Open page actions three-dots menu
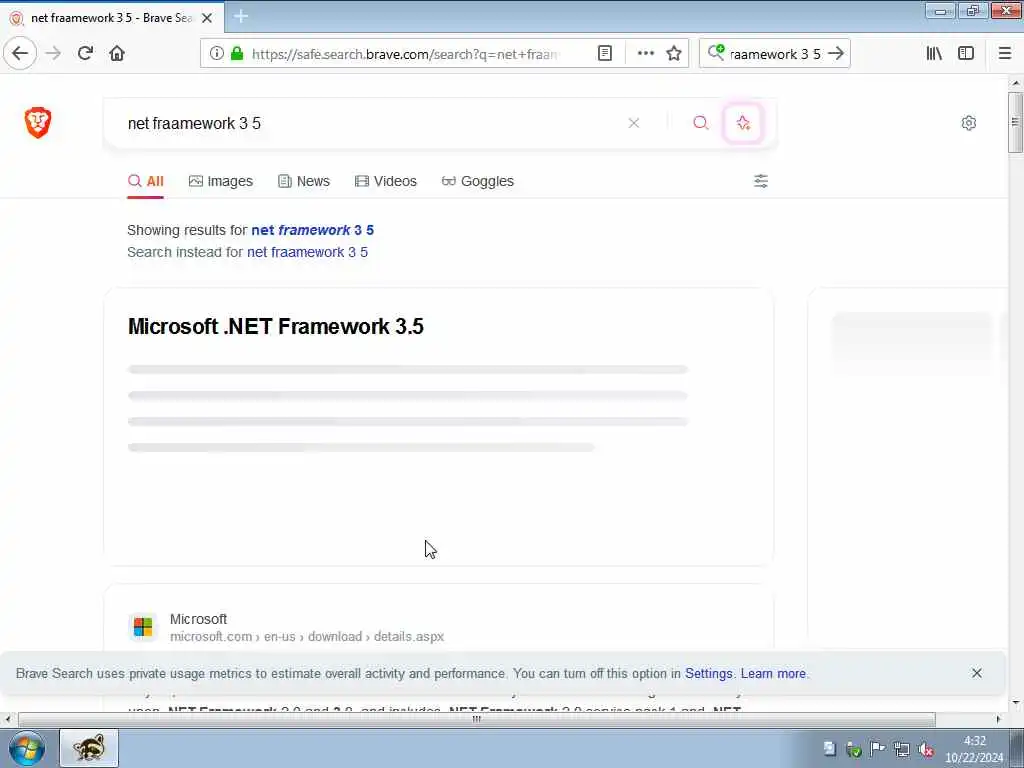Image resolution: width=1024 pixels, height=768 pixels. (646, 54)
